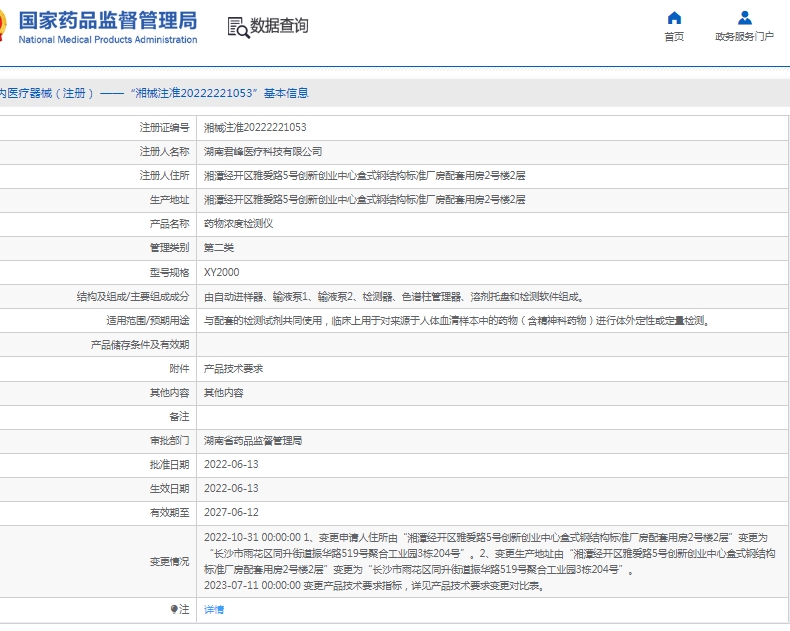The height and width of the screenshot is (631, 790).
Task: Click the 有效期至 label
Action: (x=169, y=513)
